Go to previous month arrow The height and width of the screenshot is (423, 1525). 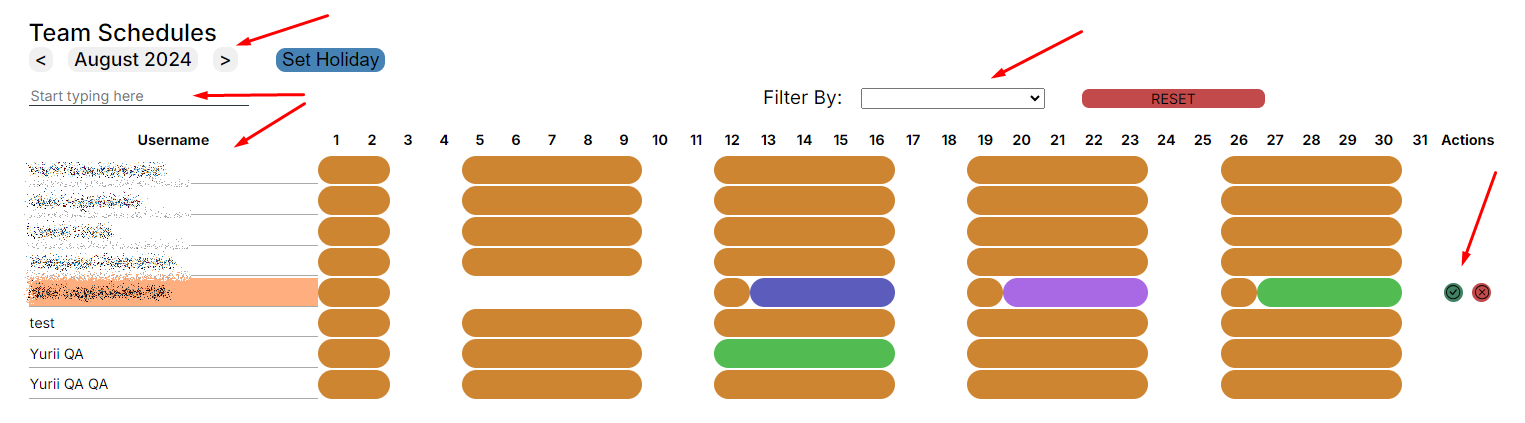(x=41, y=60)
